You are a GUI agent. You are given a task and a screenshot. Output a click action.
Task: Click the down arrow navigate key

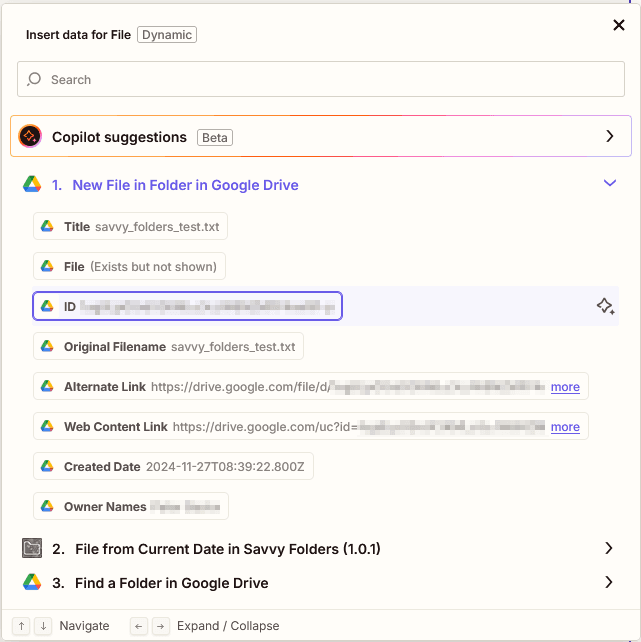point(43,626)
